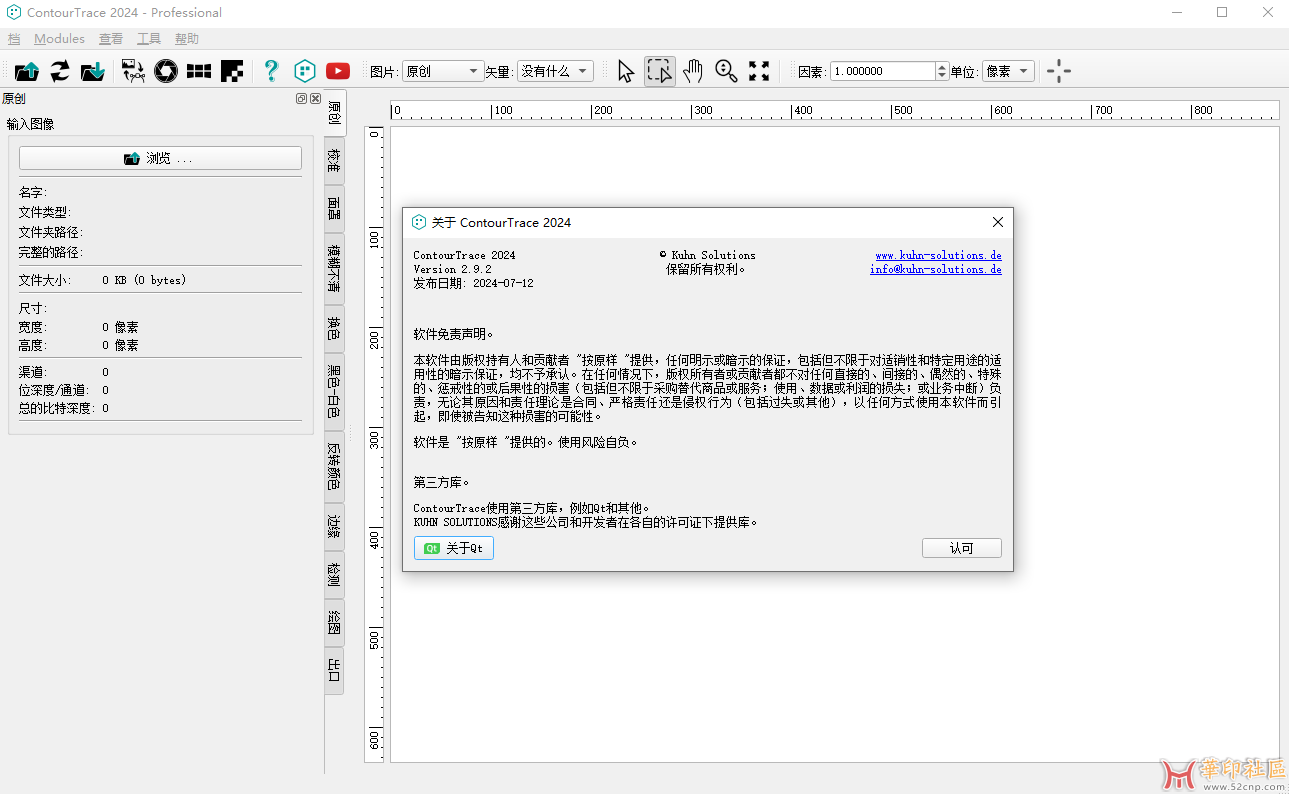
Task: Click the circular aperture toolbar icon
Action: point(166,71)
